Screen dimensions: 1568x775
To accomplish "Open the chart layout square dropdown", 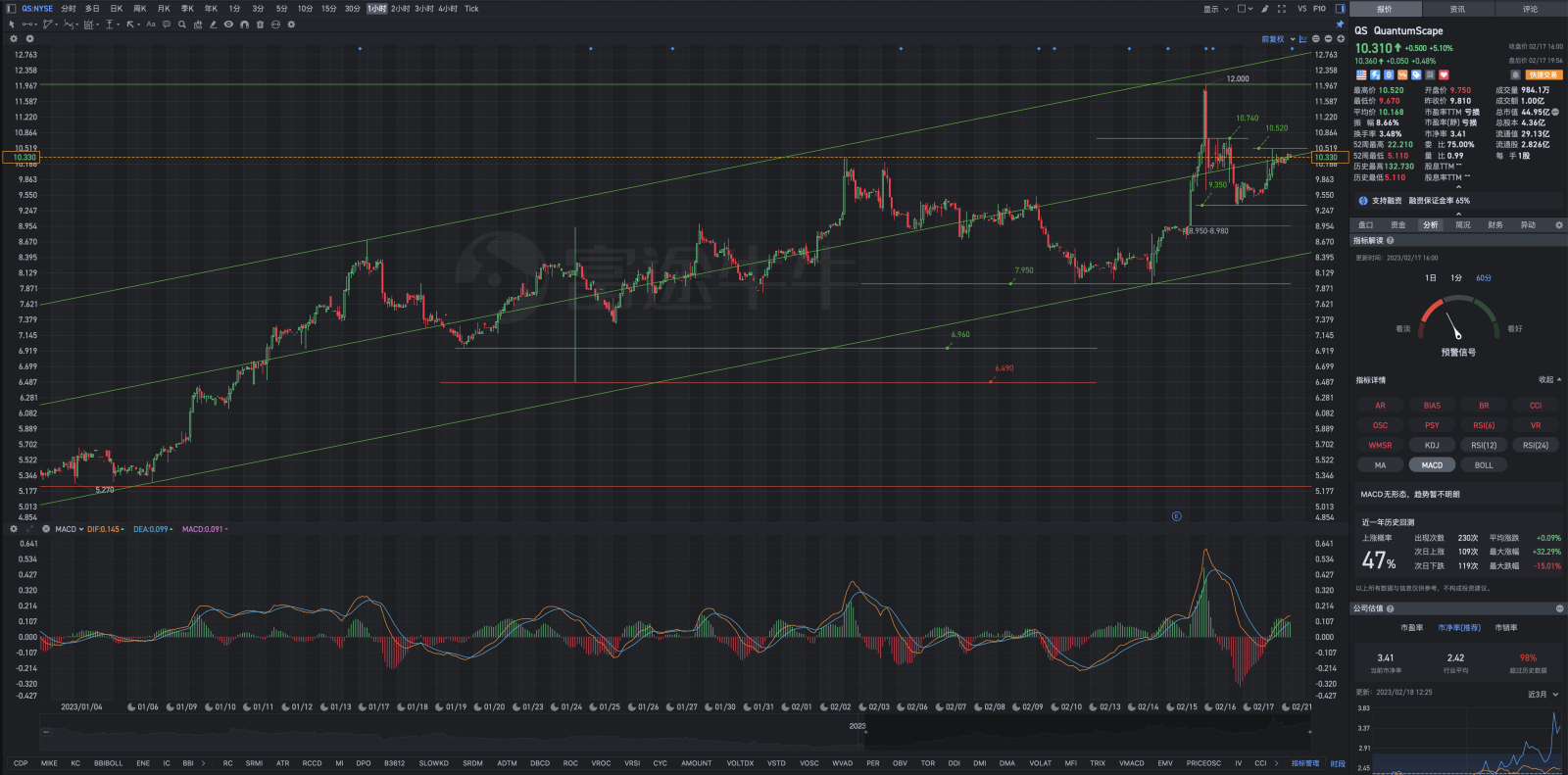I will point(1245,9).
